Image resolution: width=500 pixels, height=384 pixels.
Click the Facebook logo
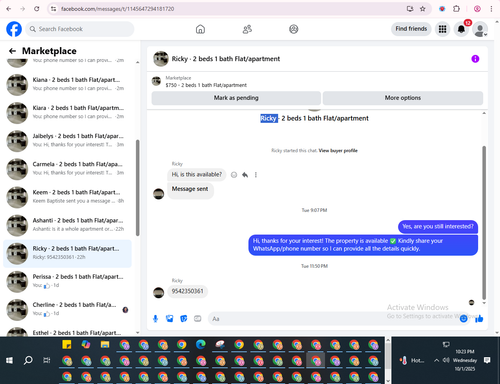tap(14, 29)
